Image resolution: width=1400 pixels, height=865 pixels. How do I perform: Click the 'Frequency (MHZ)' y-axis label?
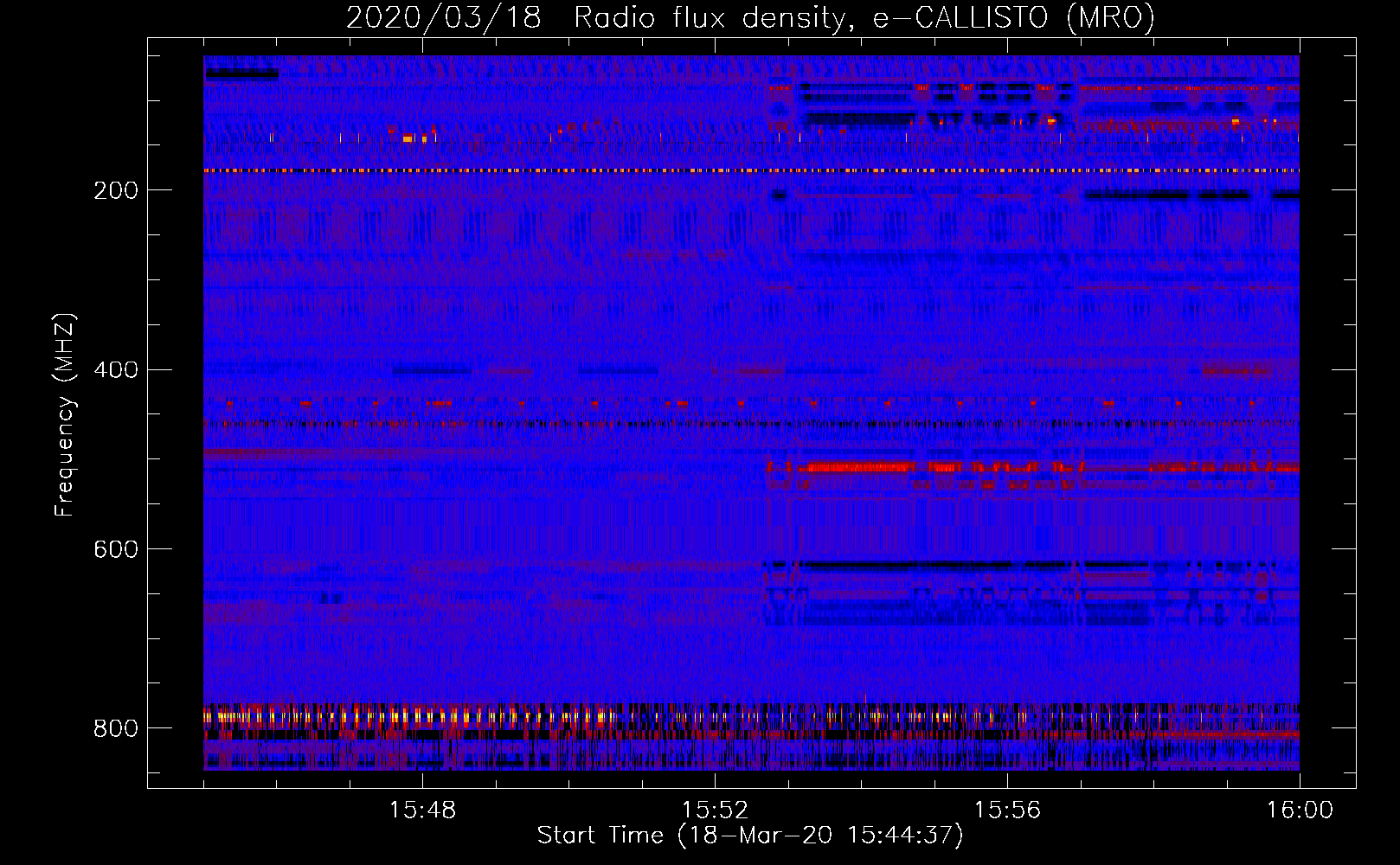(65, 414)
